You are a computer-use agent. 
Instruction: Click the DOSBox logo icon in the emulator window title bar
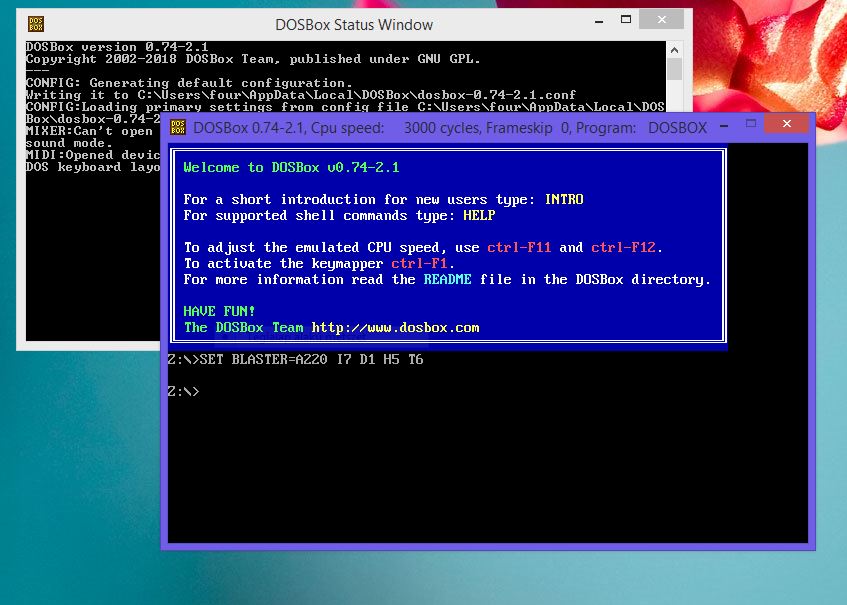177,126
